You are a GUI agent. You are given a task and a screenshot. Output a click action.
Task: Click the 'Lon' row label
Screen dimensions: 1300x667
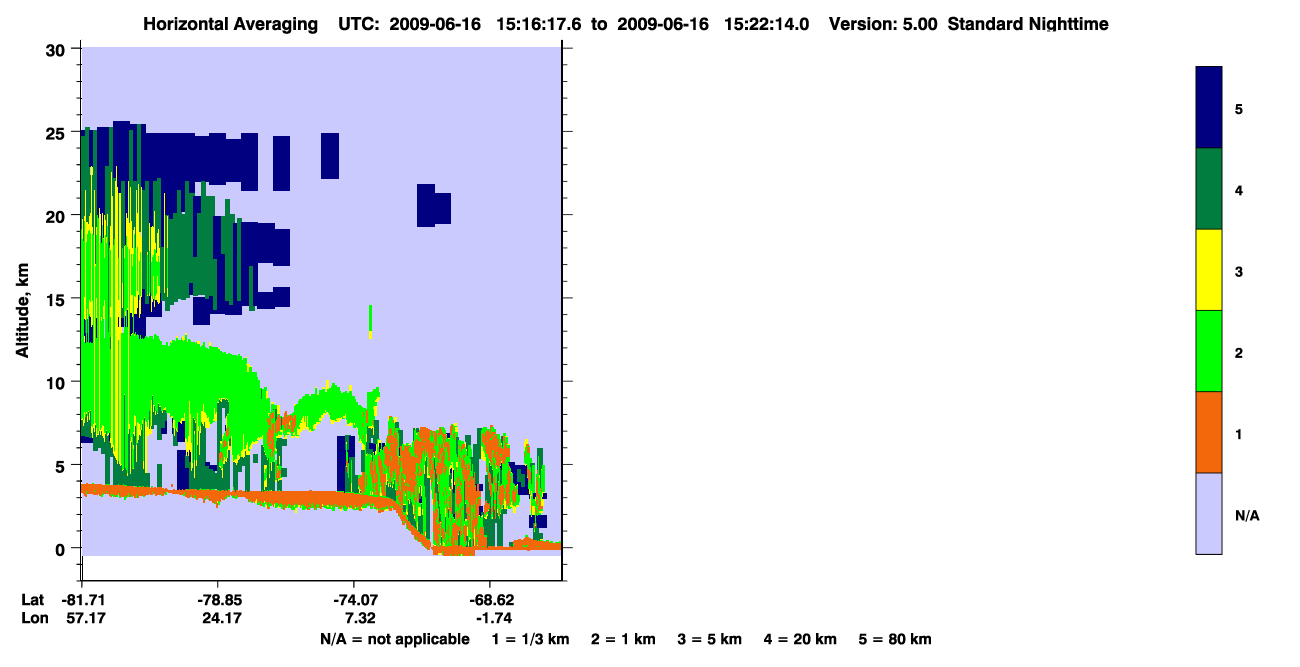(x=34, y=618)
